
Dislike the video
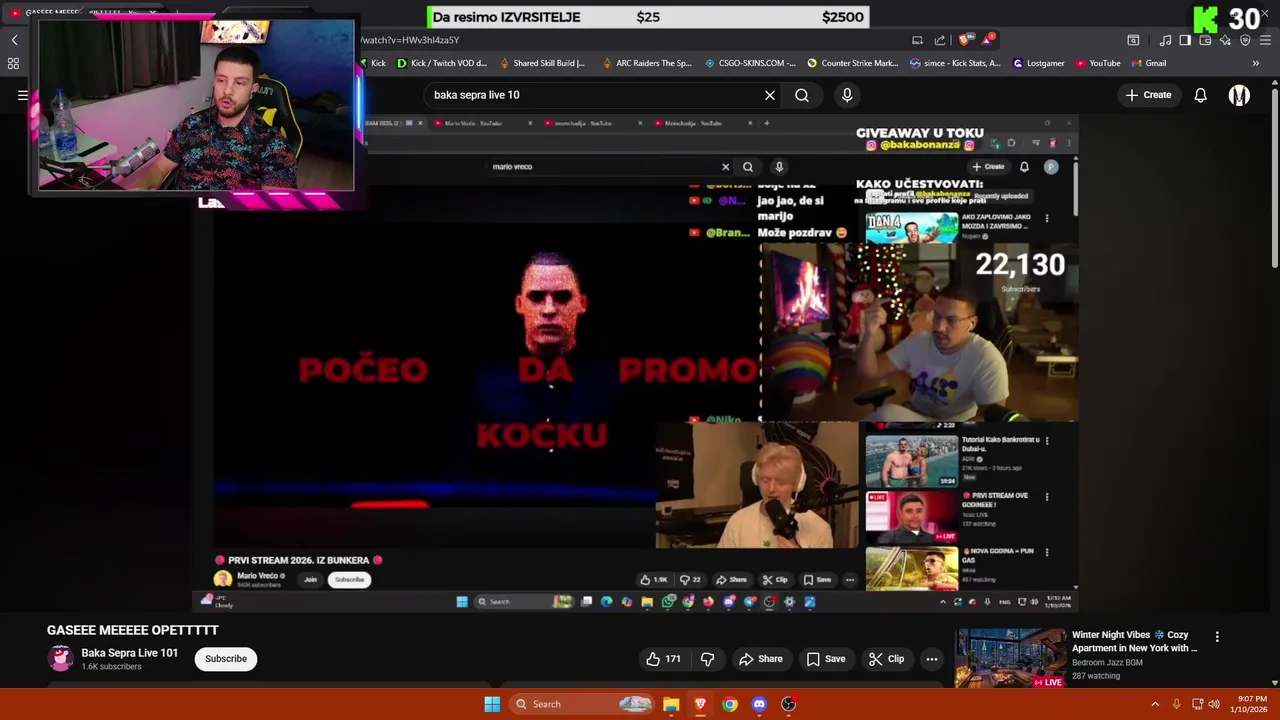(x=707, y=659)
